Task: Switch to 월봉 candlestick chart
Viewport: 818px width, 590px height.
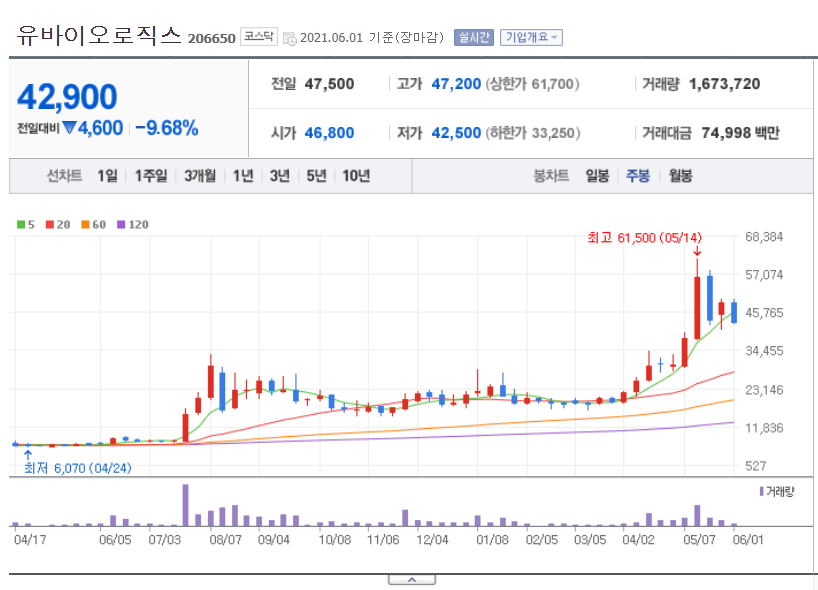Action: (680, 176)
